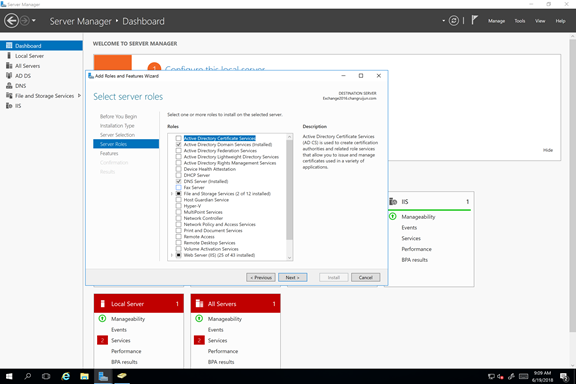Select the Network Controller role text

(x=203, y=218)
